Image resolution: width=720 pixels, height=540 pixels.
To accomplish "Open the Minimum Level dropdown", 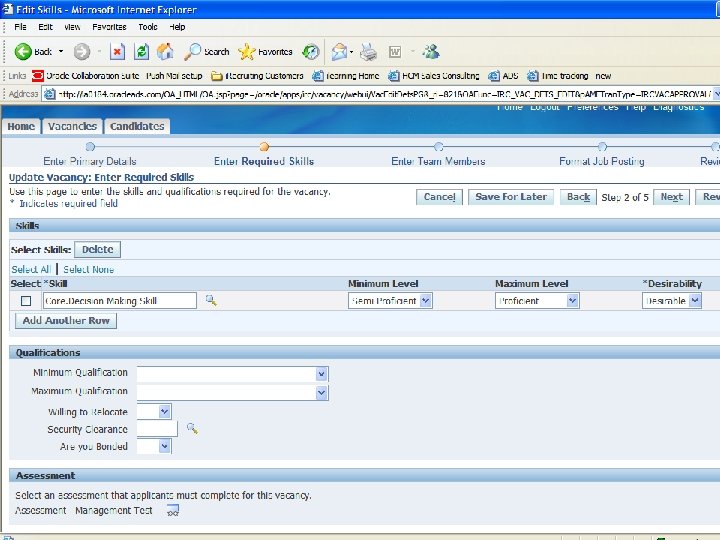I will tap(390, 301).
